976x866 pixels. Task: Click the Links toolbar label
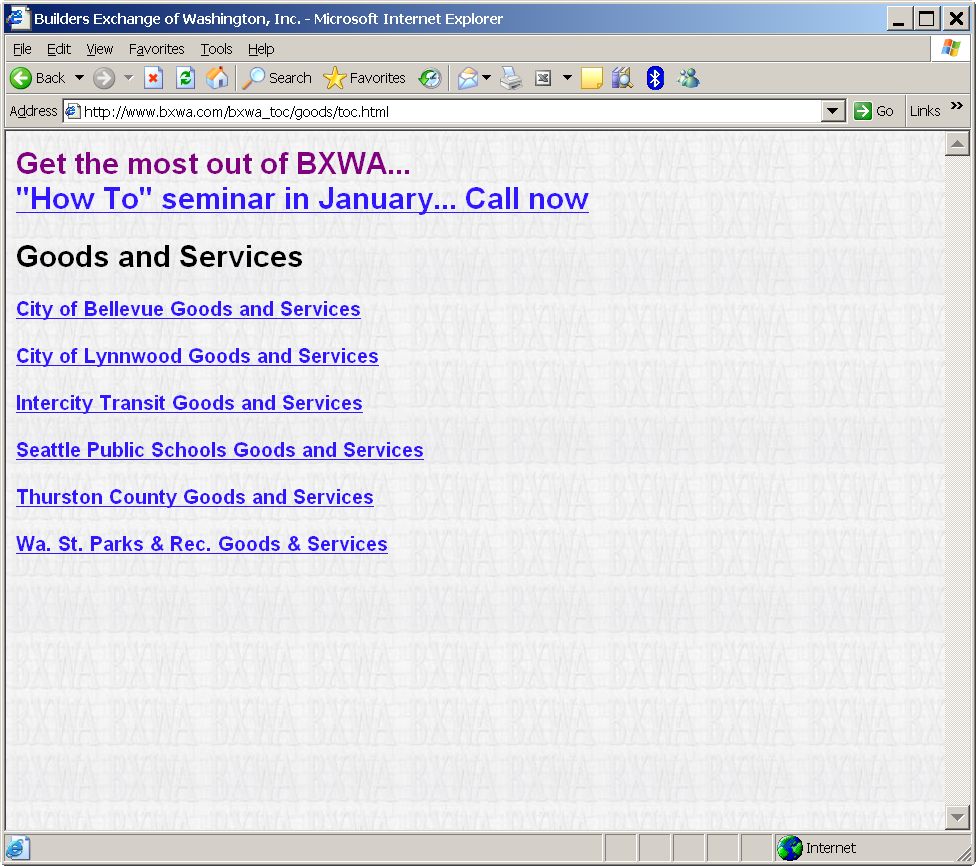point(925,111)
